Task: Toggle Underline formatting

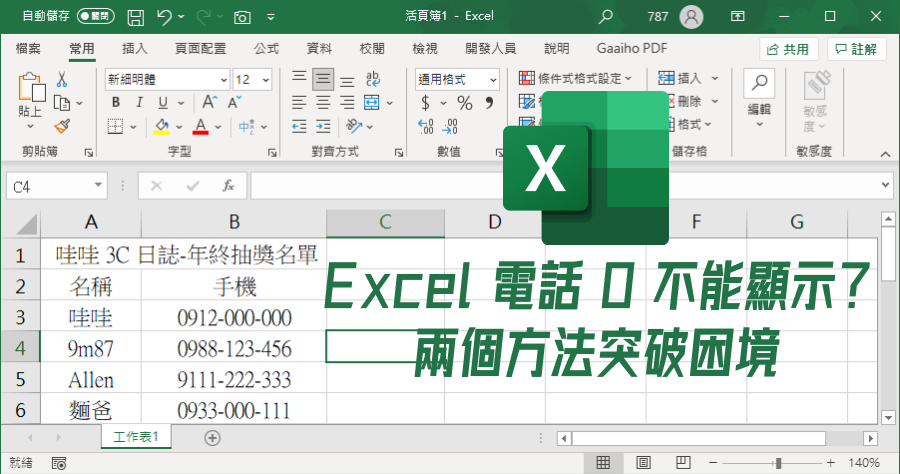Action: point(163,103)
